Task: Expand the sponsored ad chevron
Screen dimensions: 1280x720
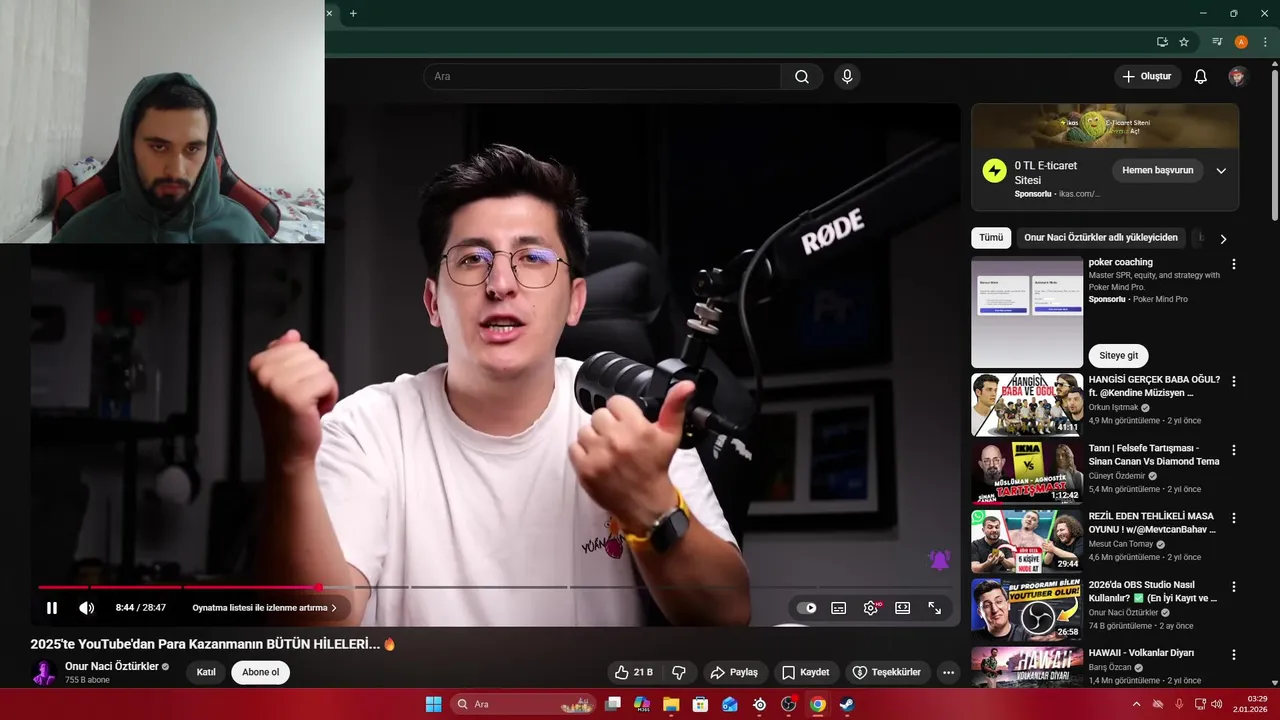Action: 1221,170
